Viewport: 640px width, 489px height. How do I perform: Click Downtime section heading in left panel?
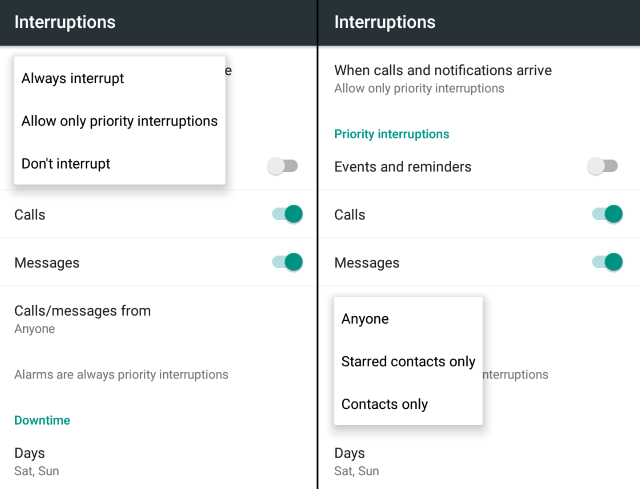[x=42, y=421]
